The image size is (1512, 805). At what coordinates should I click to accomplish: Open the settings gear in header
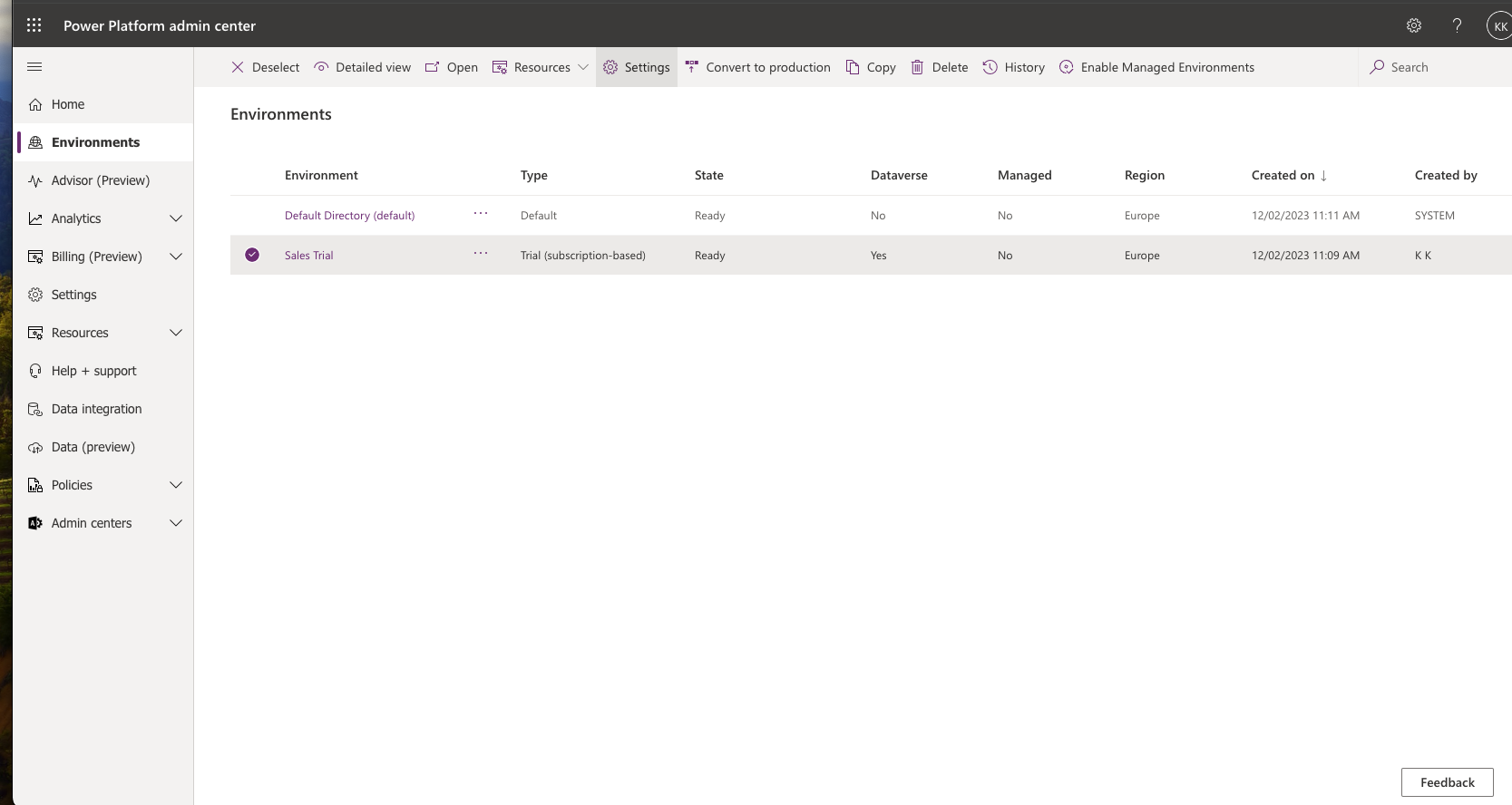pyautogui.click(x=1414, y=25)
